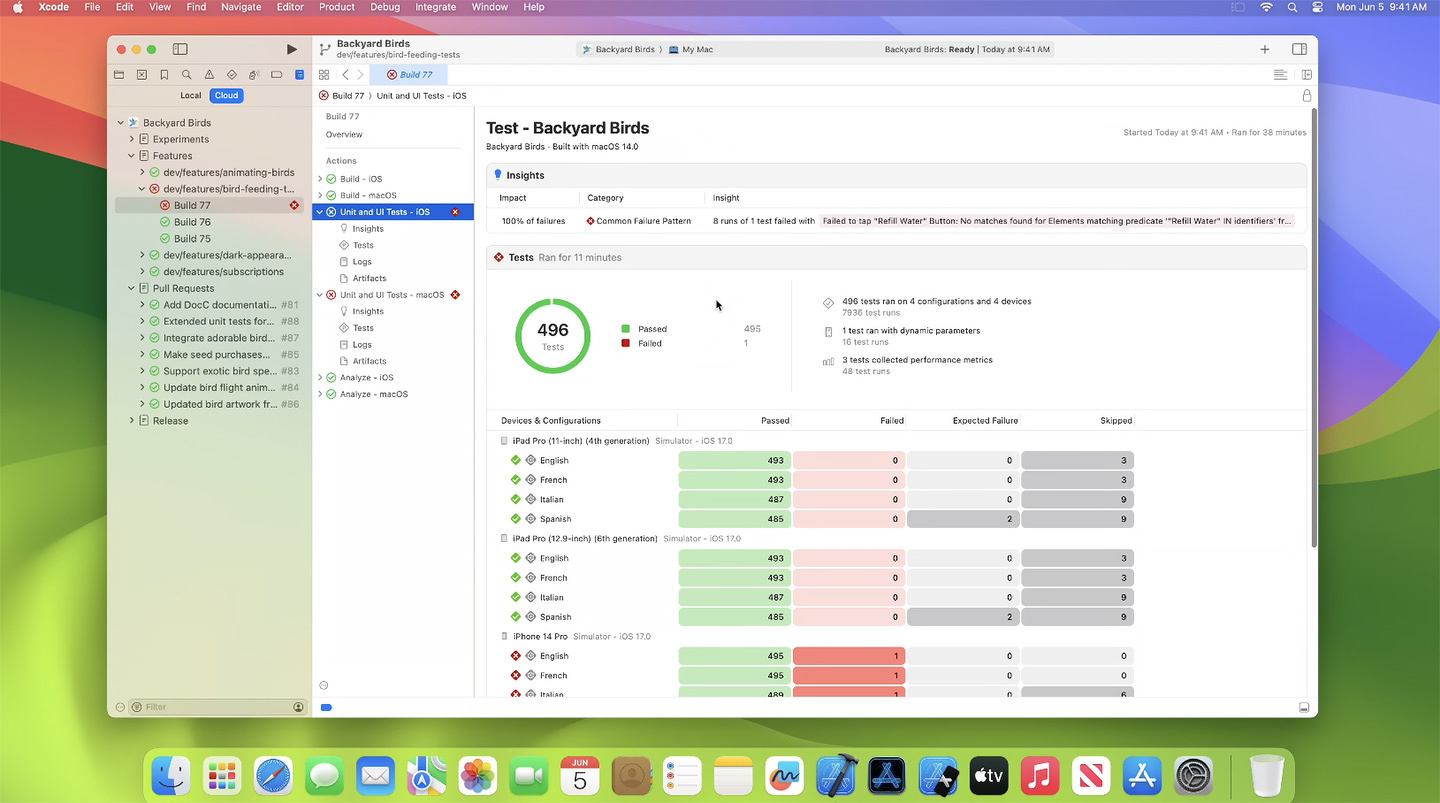The height and width of the screenshot is (803, 1440).
Task: Collapse the Backyard Birds project tree
Action: pos(121,123)
